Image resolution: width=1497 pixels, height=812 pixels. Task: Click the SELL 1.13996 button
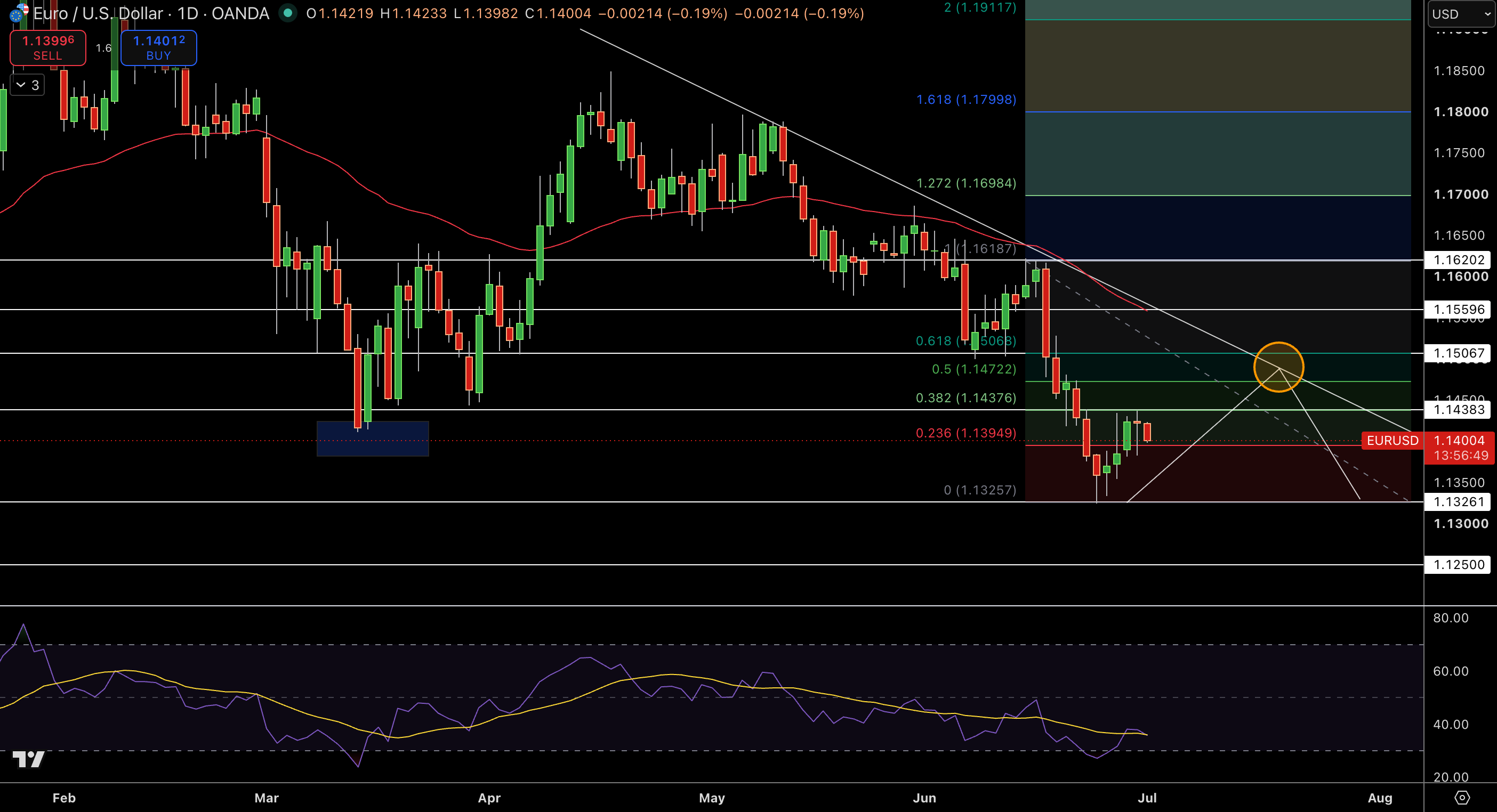(47, 47)
